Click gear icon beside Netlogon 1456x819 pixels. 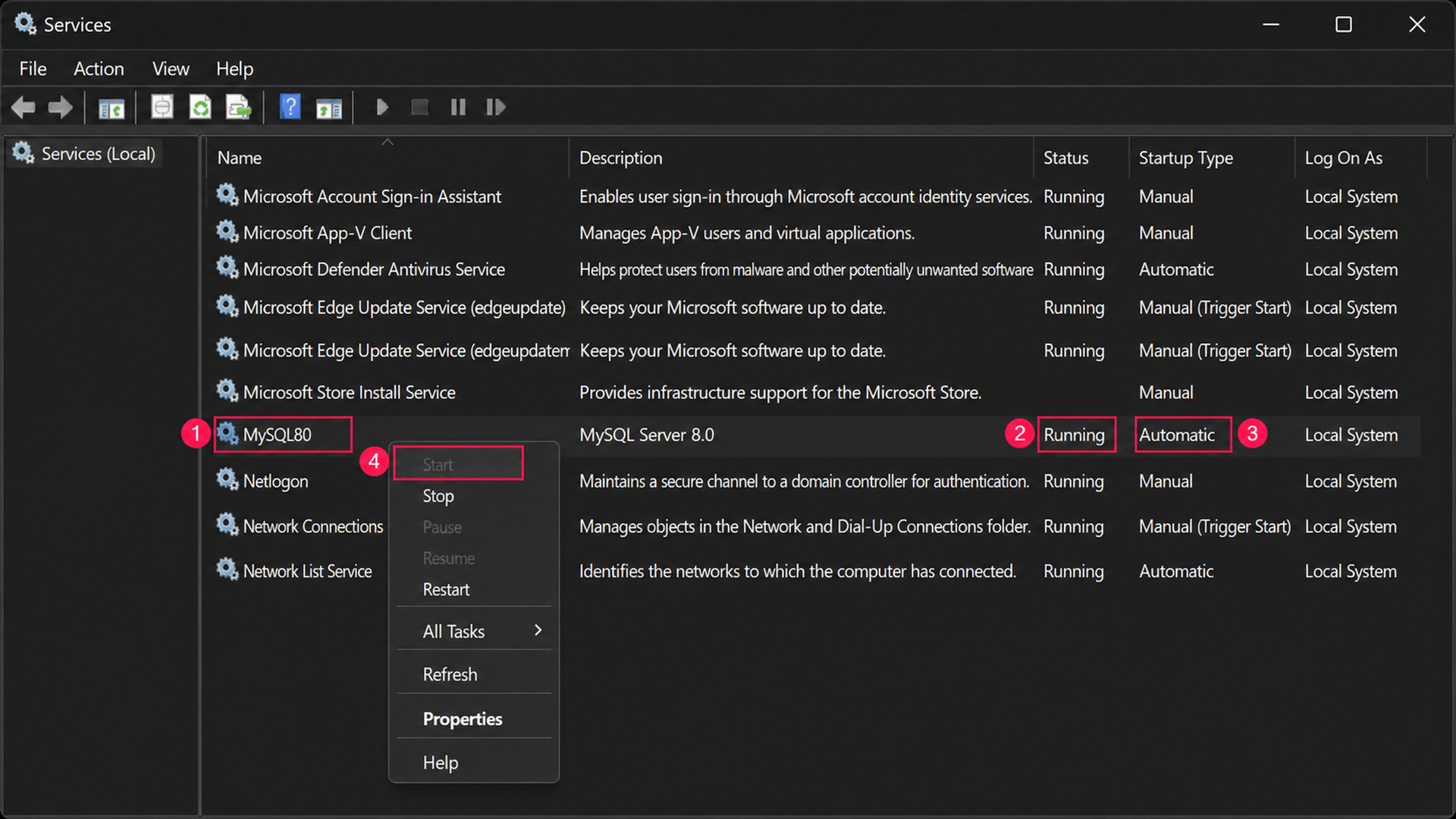227,479
